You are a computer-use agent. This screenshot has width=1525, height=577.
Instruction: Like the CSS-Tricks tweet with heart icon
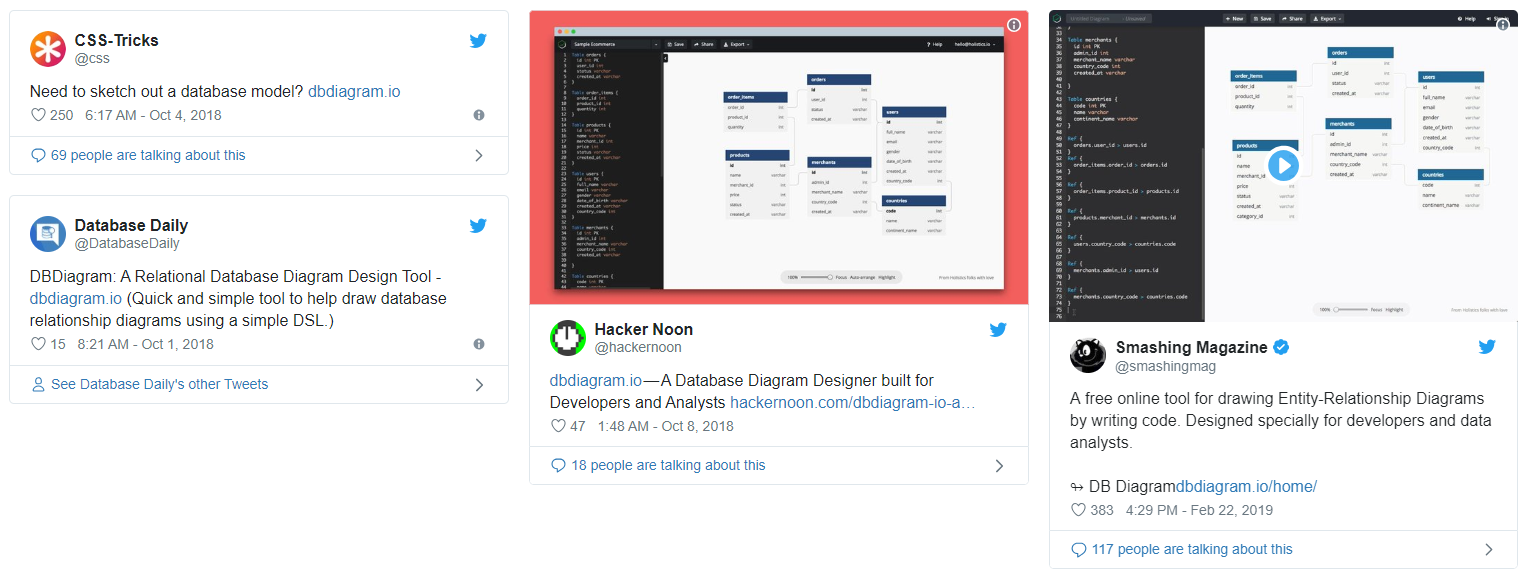(x=39, y=115)
